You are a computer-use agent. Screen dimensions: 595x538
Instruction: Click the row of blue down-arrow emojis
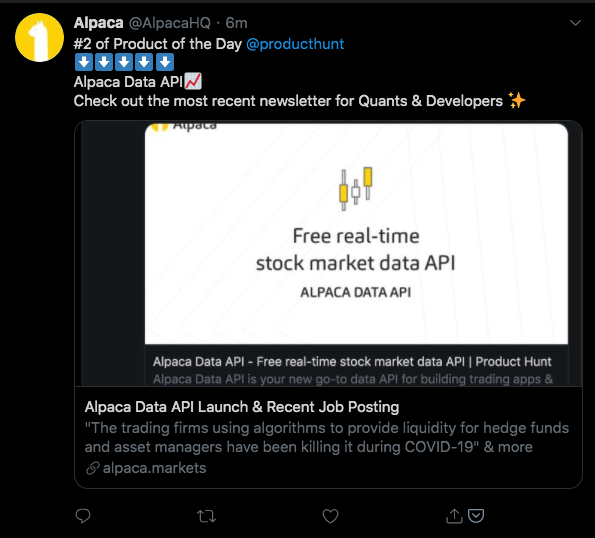[x=124, y=62]
